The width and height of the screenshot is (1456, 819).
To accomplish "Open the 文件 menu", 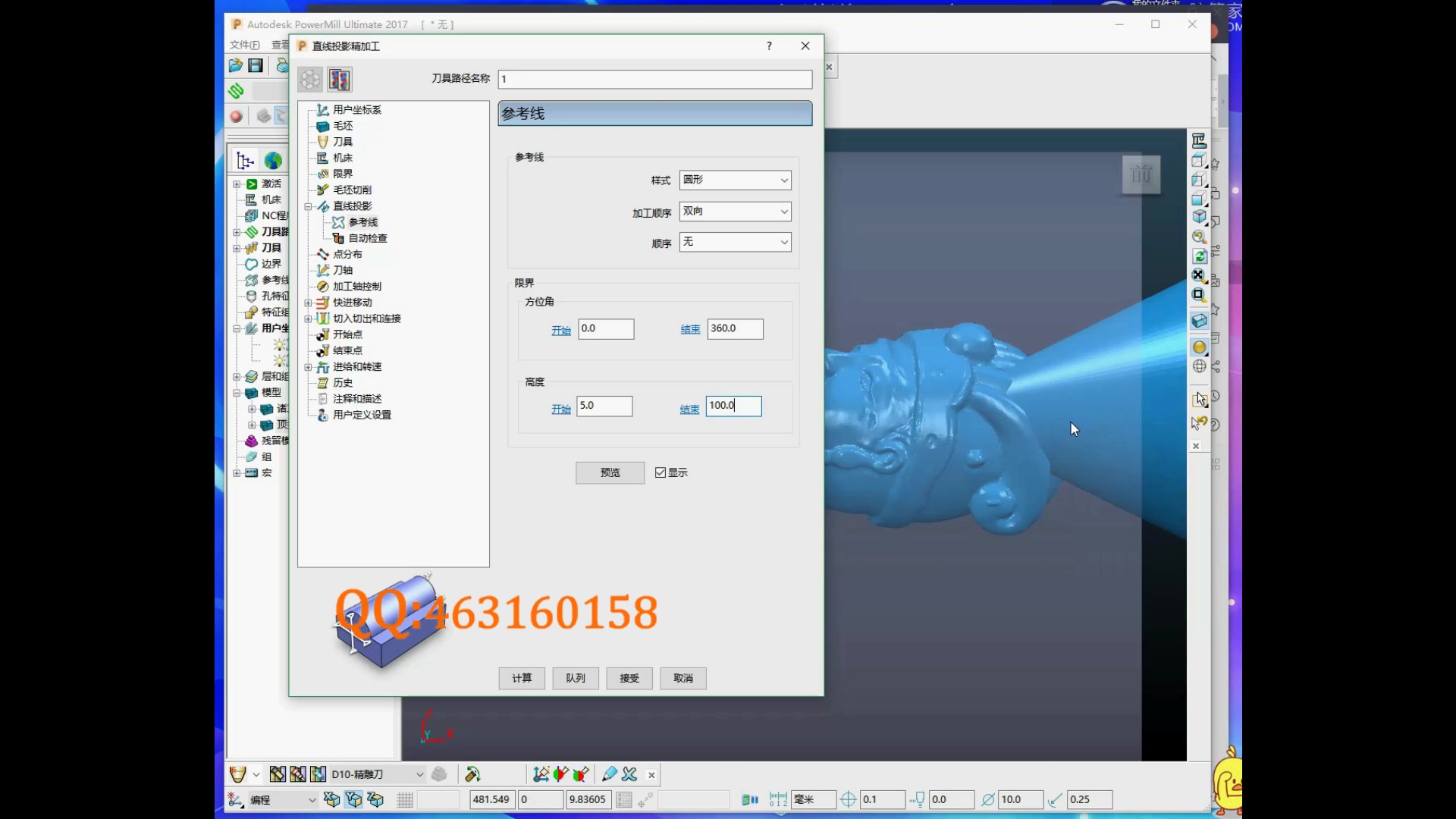I will click(244, 45).
